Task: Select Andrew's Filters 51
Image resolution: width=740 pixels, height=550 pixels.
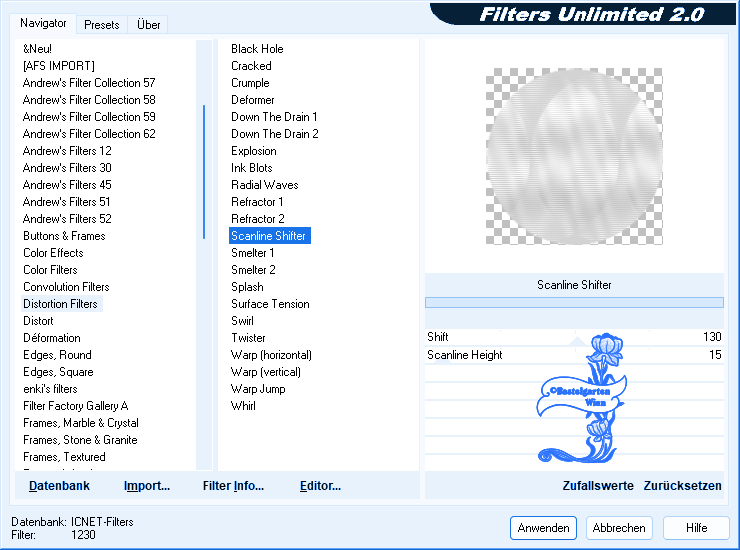Action: click(x=67, y=202)
